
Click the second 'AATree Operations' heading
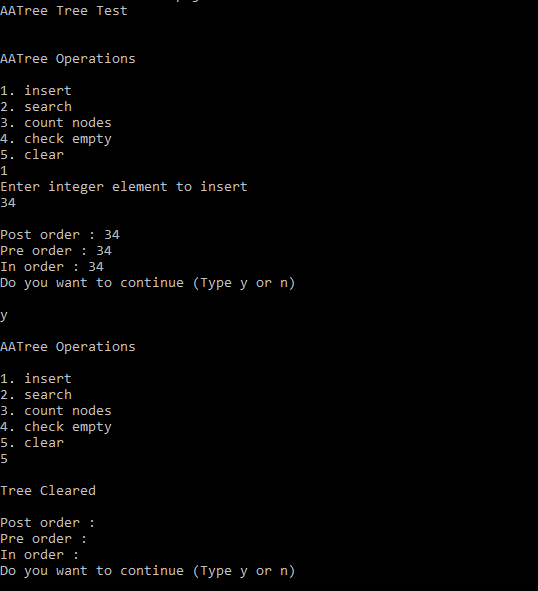[67, 347]
